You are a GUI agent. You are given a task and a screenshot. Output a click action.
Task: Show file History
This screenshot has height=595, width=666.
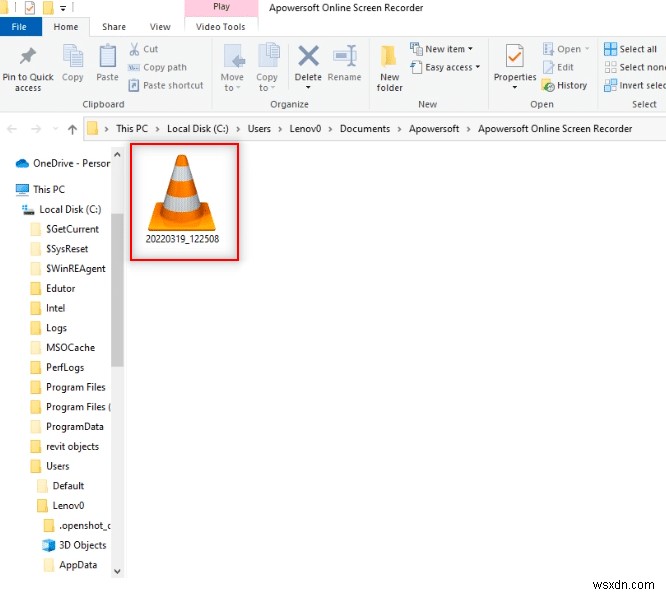point(564,85)
